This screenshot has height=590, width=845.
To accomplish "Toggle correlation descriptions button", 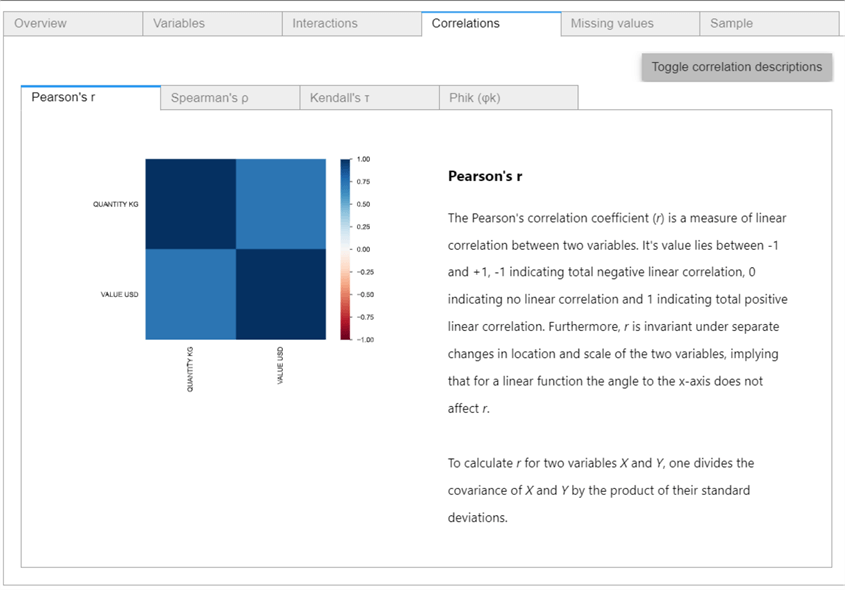I will tap(736, 67).
